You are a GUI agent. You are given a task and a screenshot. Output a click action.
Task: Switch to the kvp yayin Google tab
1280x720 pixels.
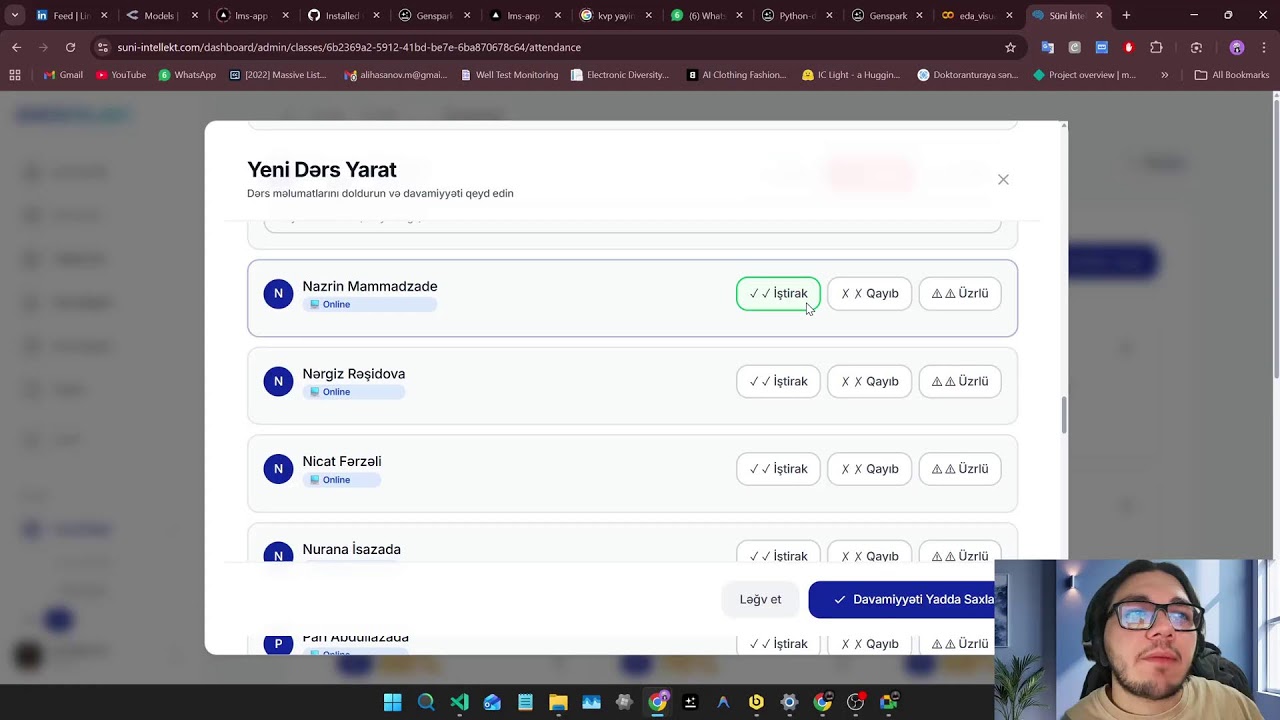point(615,15)
